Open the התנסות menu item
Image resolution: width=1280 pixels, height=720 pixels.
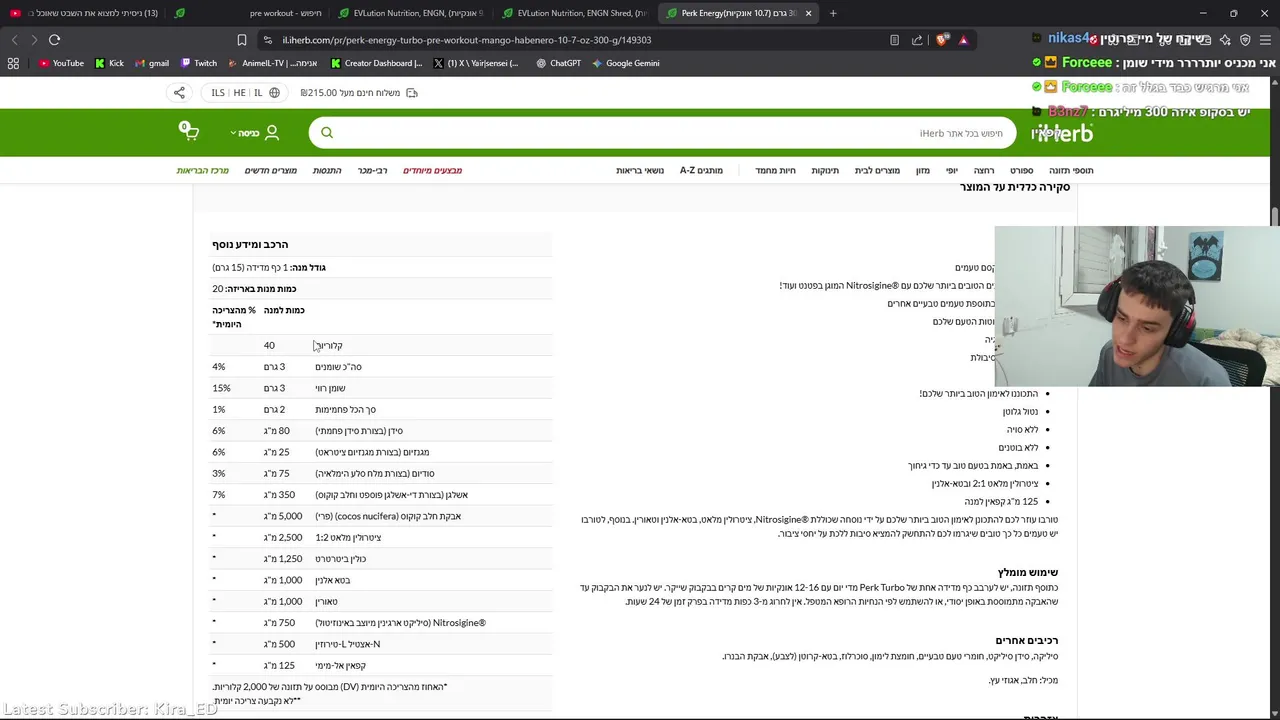point(327,171)
